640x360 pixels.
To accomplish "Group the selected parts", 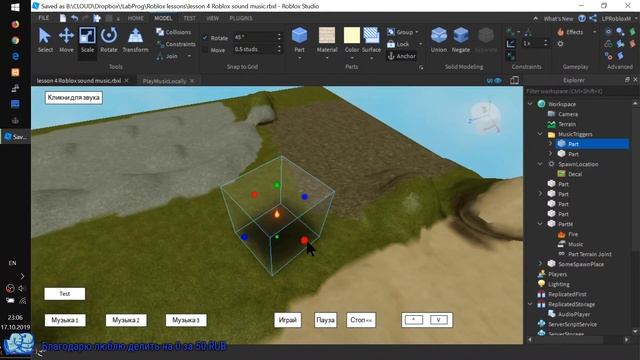I will click(x=400, y=32).
